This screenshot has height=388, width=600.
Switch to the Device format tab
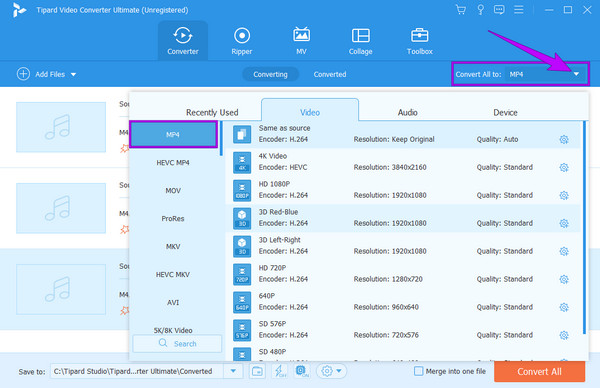505,112
